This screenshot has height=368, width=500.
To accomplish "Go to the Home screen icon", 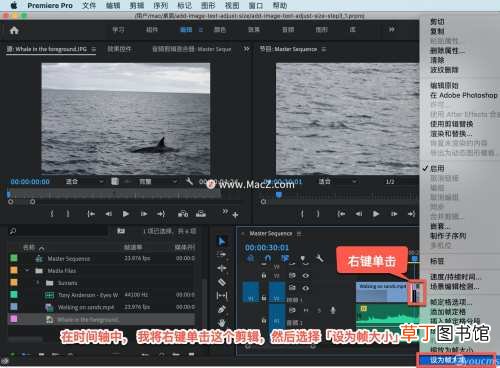I will click(x=14, y=31).
